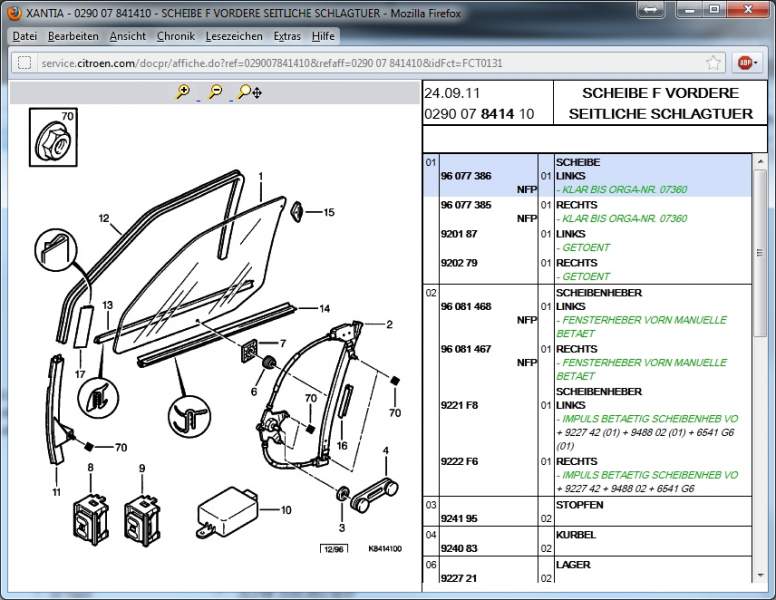Click crank handle callout number 4

386,450
